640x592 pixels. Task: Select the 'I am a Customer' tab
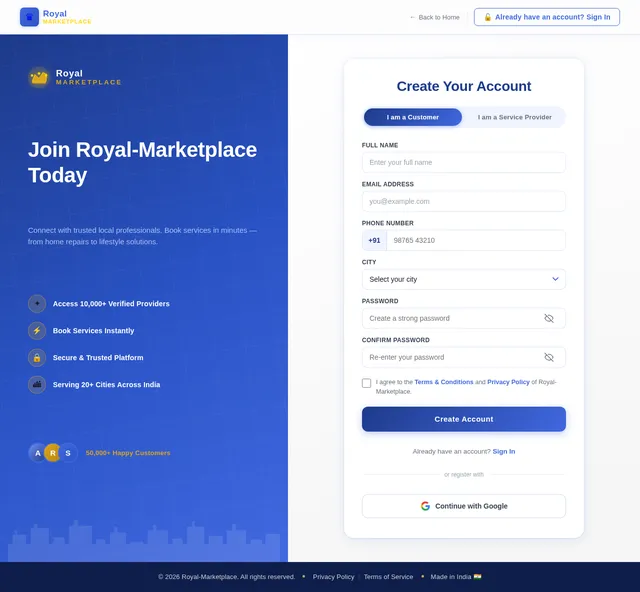(413, 117)
